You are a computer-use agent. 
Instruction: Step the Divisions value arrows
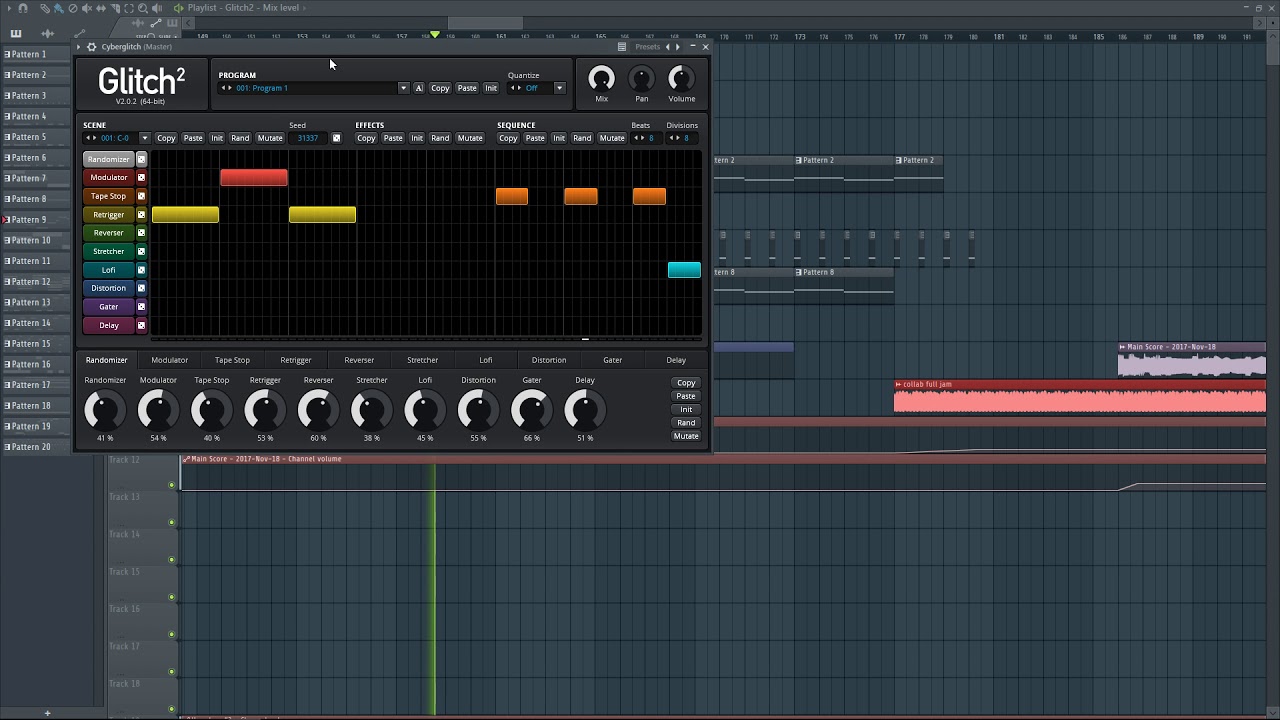[676, 138]
